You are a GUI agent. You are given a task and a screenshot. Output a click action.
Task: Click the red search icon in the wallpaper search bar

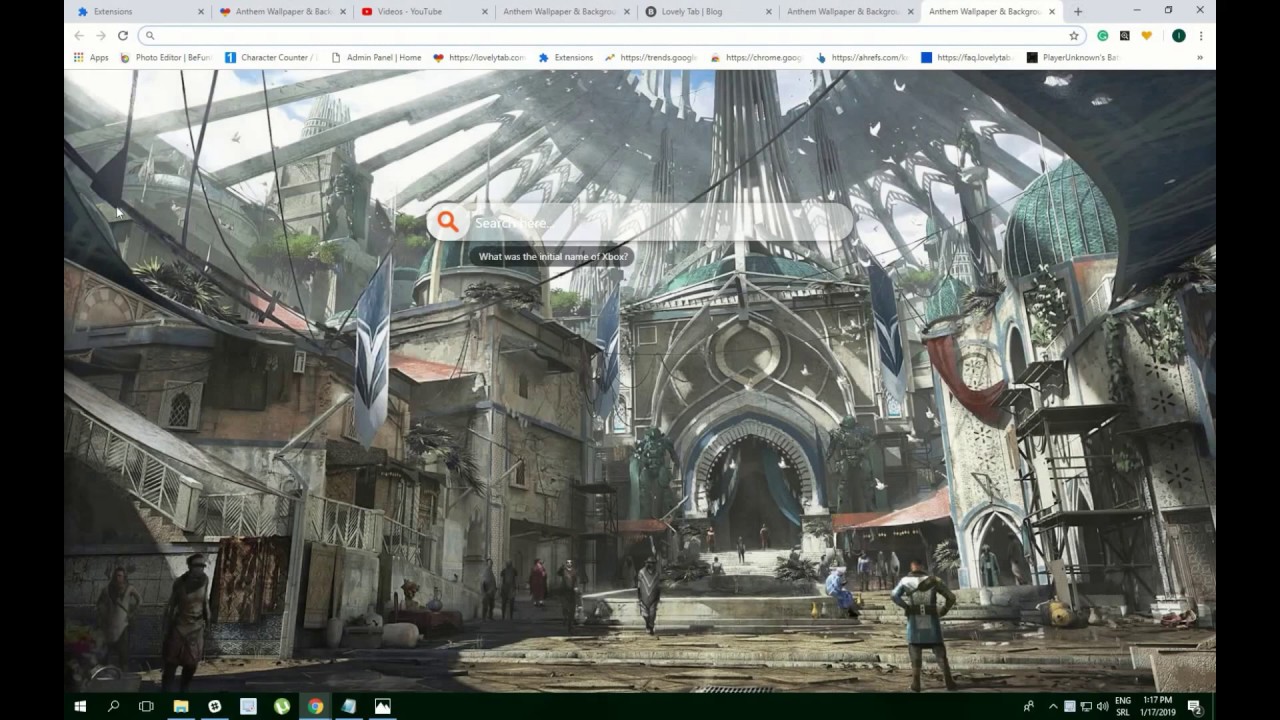(447, 222)
